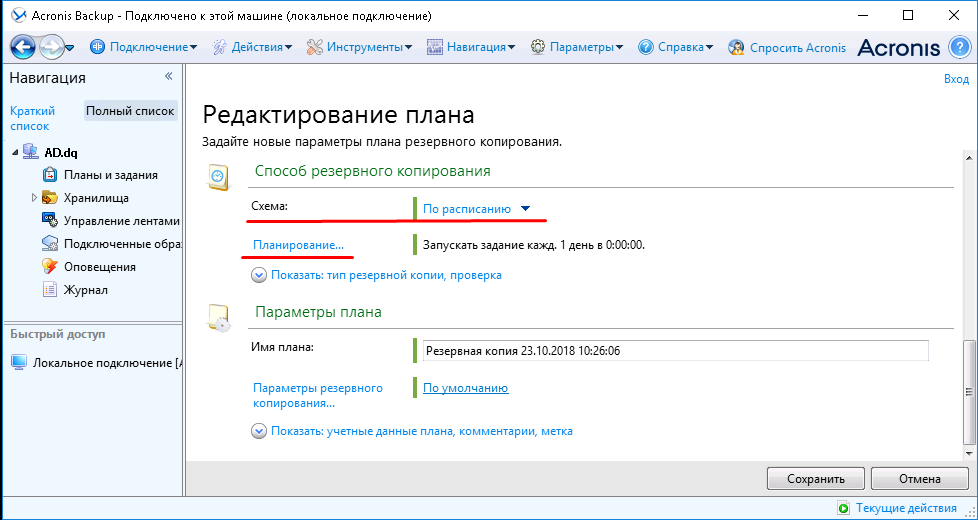This screenshot has width=978, height=520.
Task: Click Спросить Acronis link
Action: click(x=798, y=47)
